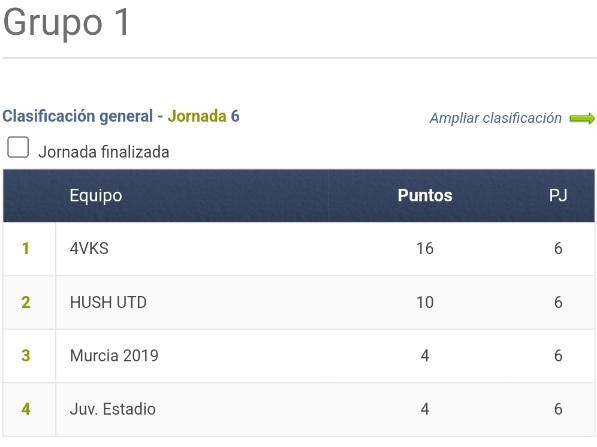This screenshot has width=597, height=447.
Task: Select the Jornada 6 label
Action: [x=203, y=116]
